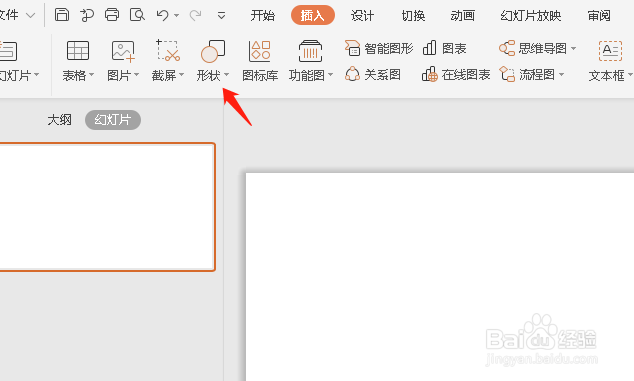The image size is (634, 381).
Task: Open the 动画 tab
Action: (463, 15)
